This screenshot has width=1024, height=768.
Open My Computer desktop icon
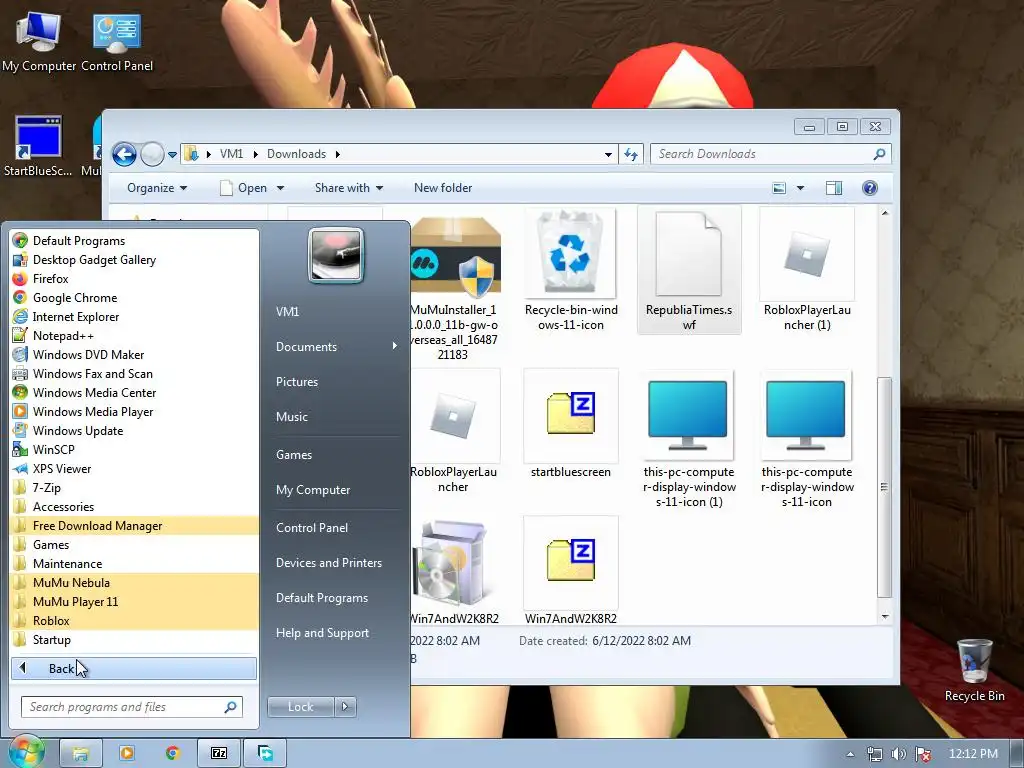[x=39, y=41]
